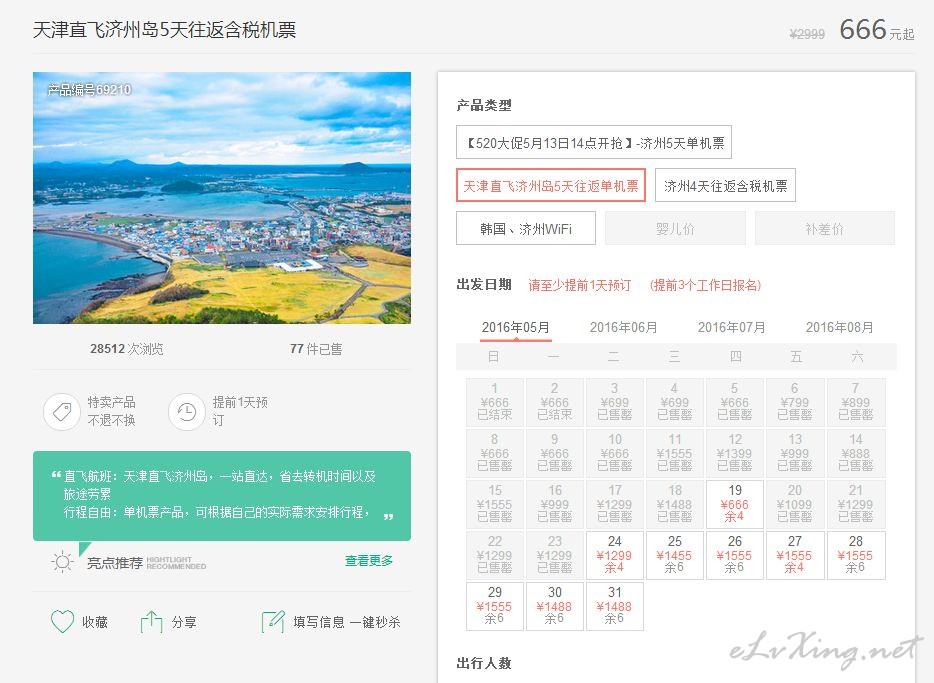Screen dimensions: 934x683
Task: Click 请至少提前1天预订 notice text
Action: coord(580,285)
